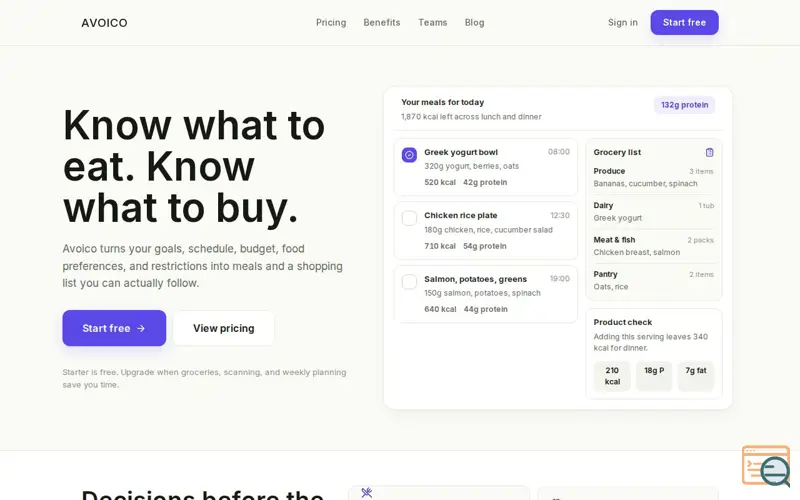Screen dimensions: 800x500
Task: Click the AVOICO logo
Action: [104, 23]
